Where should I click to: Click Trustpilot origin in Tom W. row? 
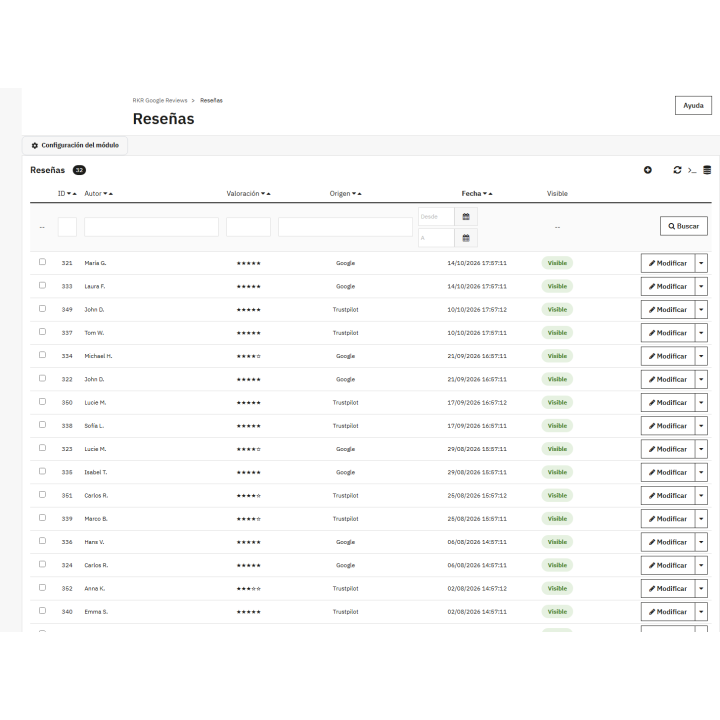(345, 333)
